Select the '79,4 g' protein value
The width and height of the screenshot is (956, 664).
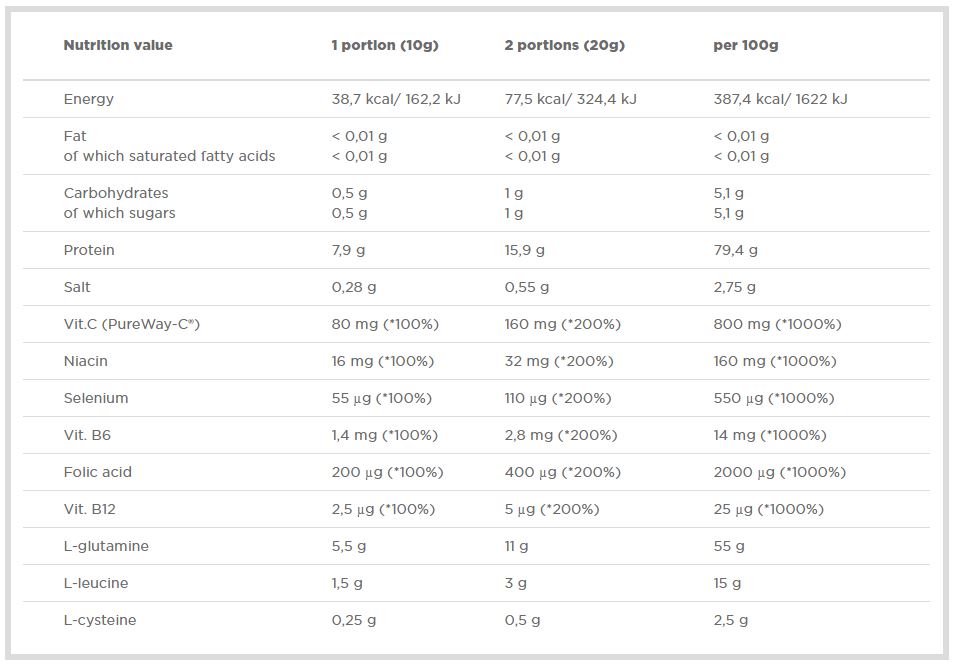(735, 250)
